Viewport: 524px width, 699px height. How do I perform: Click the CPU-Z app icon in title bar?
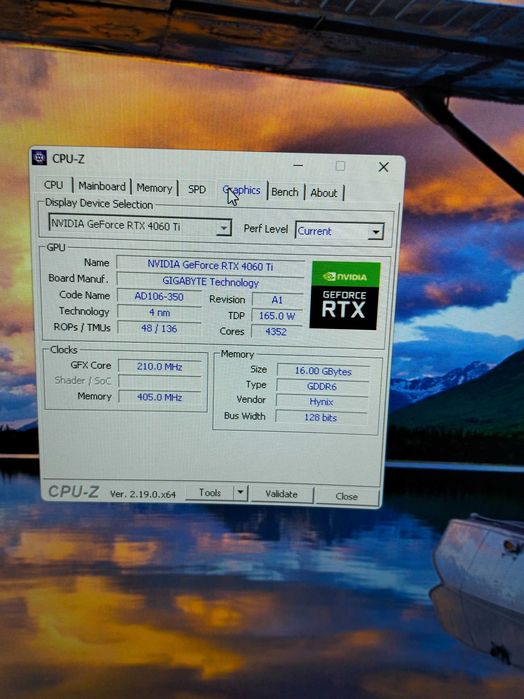[x=39, y=157]
